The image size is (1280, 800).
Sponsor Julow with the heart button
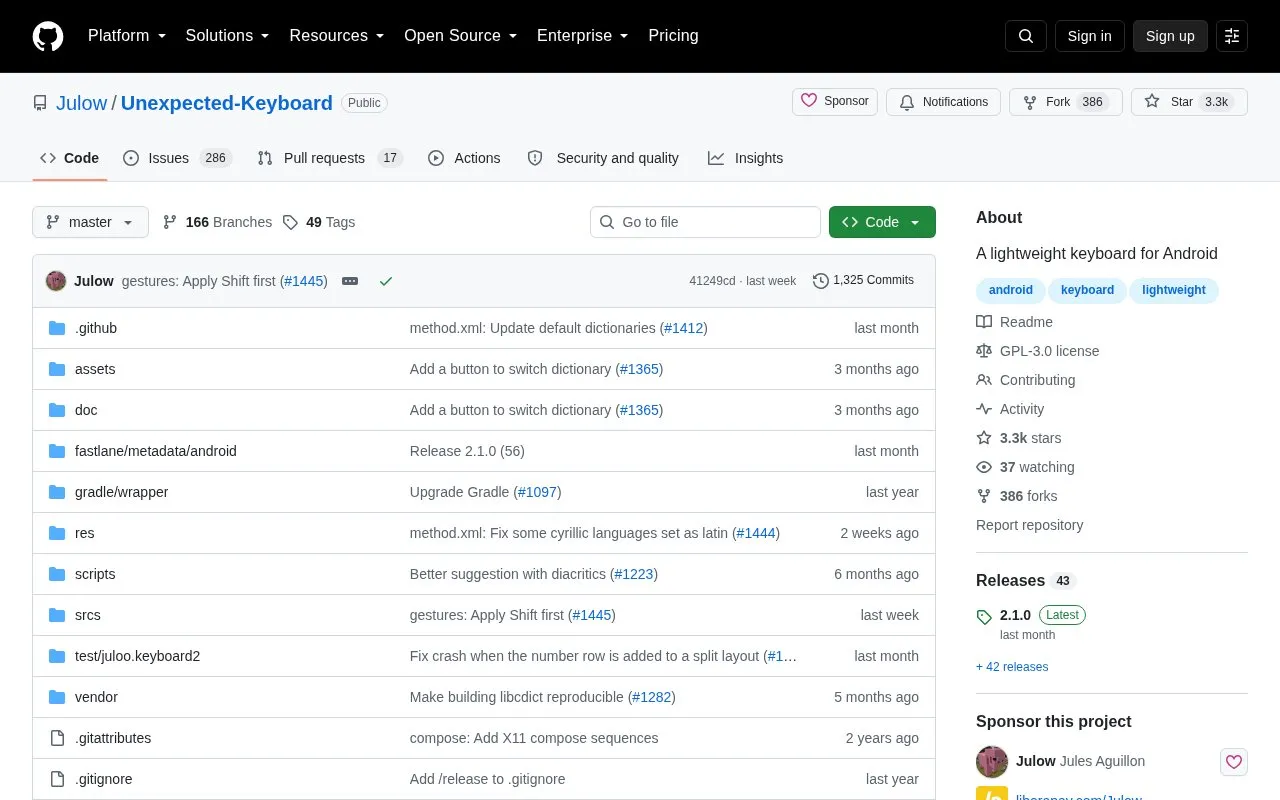coord(1234,762)
